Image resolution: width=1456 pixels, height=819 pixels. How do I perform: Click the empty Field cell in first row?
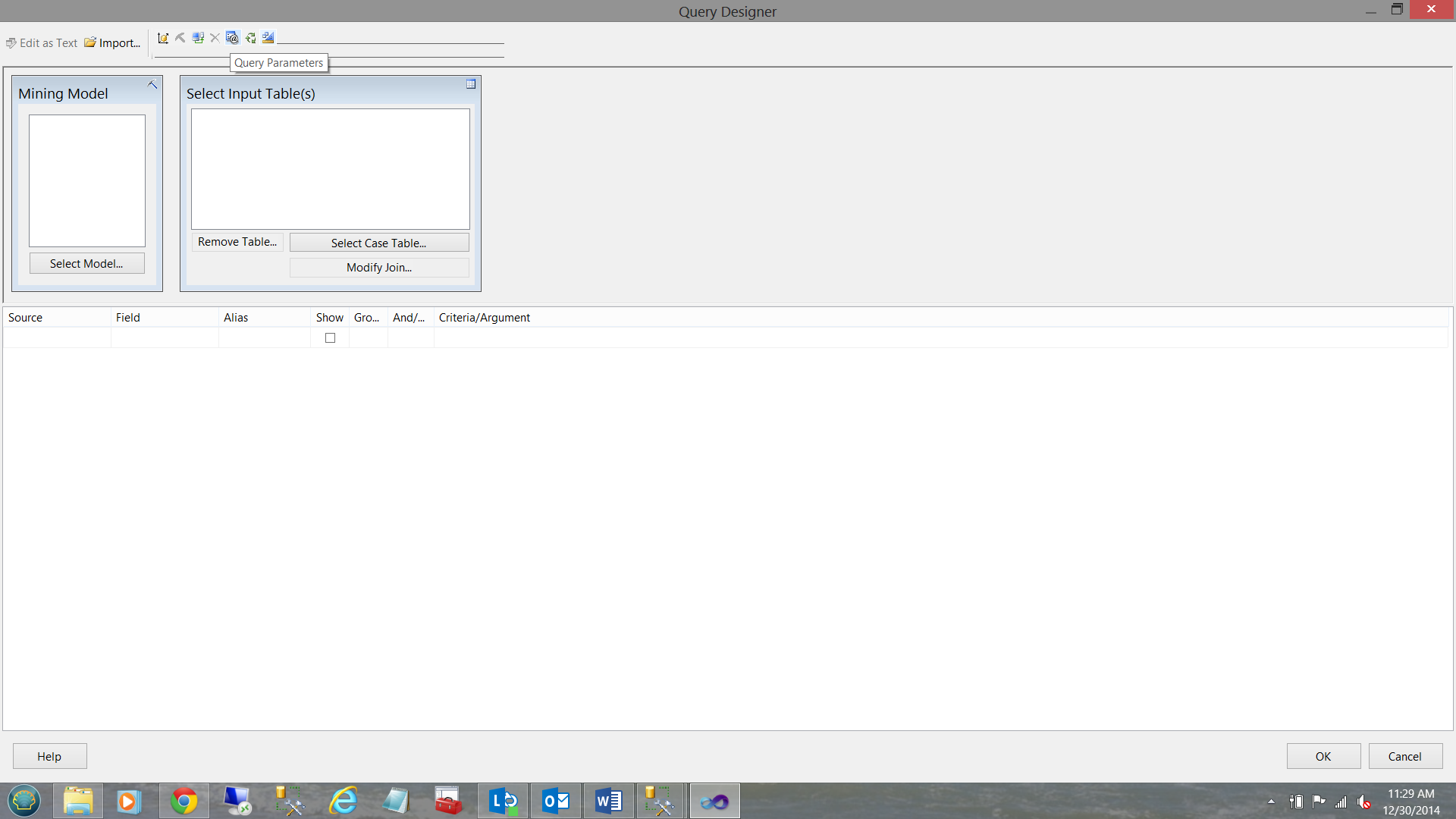click(x=165, y=338)
